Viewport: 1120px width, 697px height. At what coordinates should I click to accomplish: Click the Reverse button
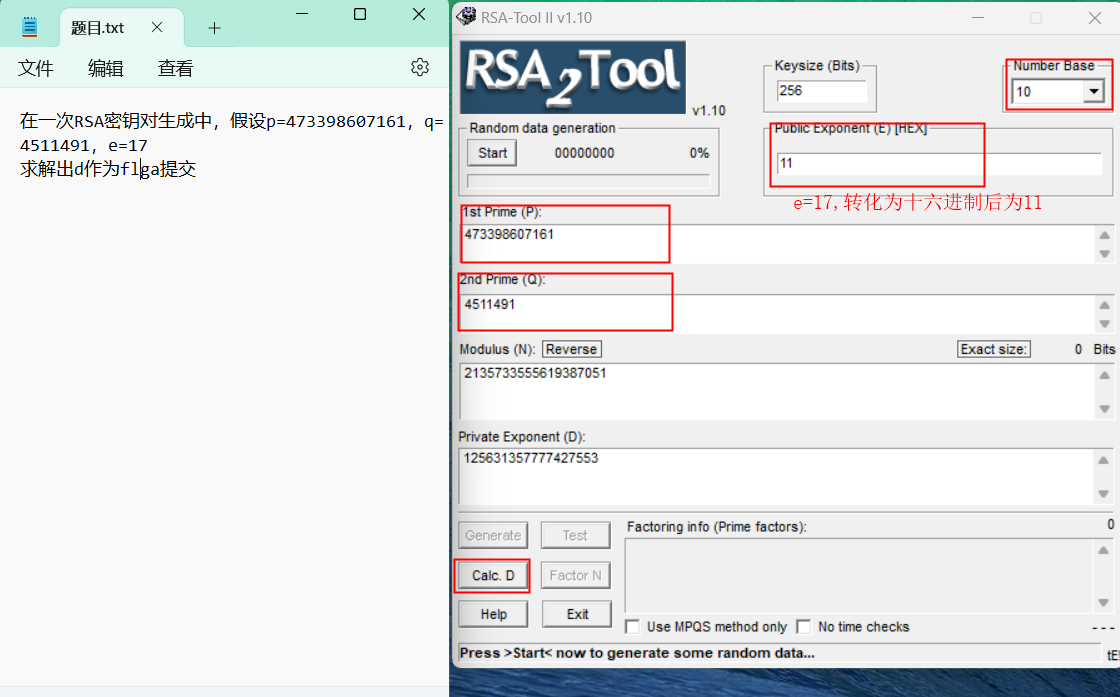pyautogui.click(x=571, y=349)
